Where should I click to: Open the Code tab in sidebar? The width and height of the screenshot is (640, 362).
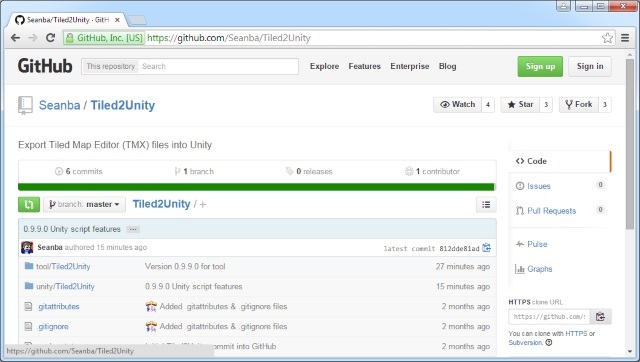[560, 161]
